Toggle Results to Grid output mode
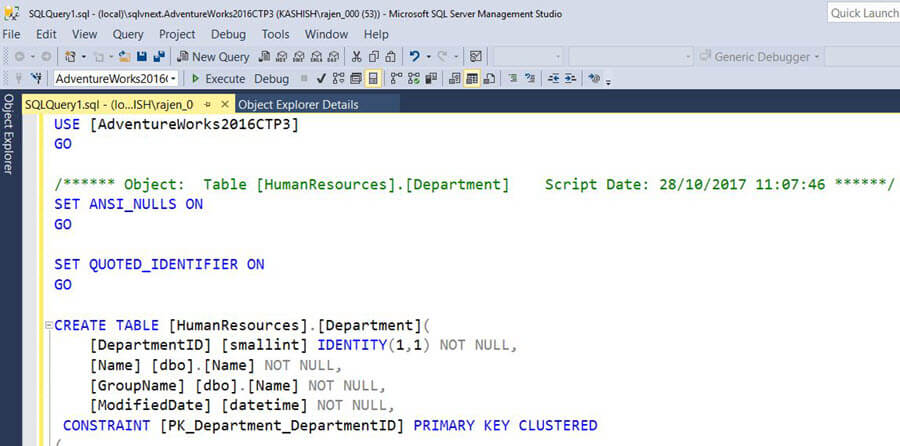This screenshot has width=900, height=446. [x=471, y=78]
